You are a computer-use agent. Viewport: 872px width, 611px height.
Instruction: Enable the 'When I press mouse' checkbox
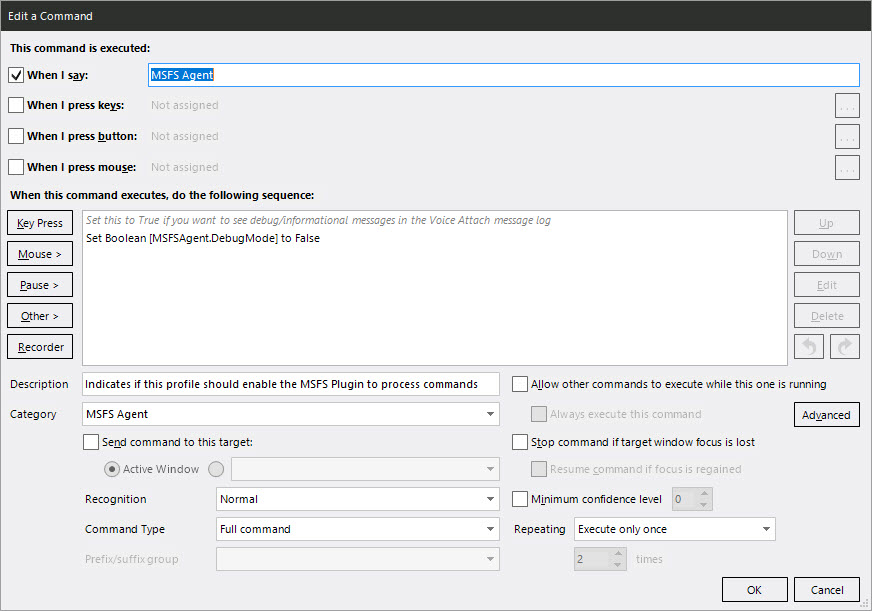[16, 167]
